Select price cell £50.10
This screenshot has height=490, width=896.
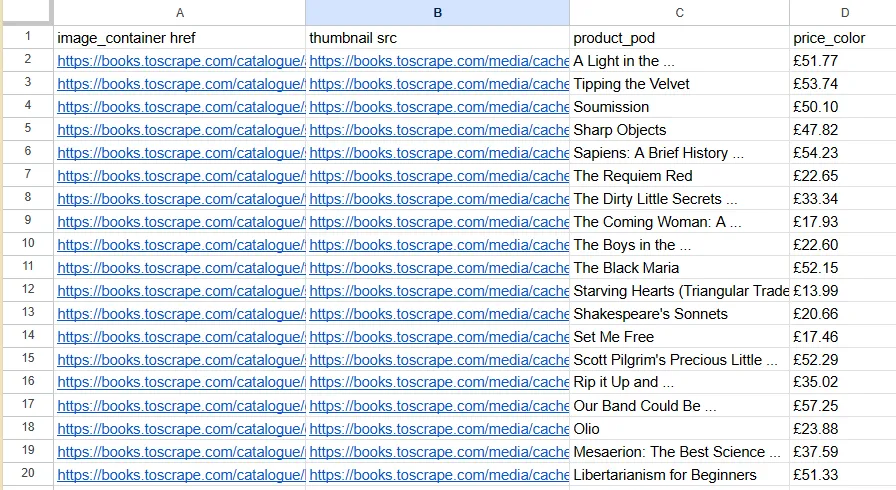pyautogui.click(x=843, y=106)
